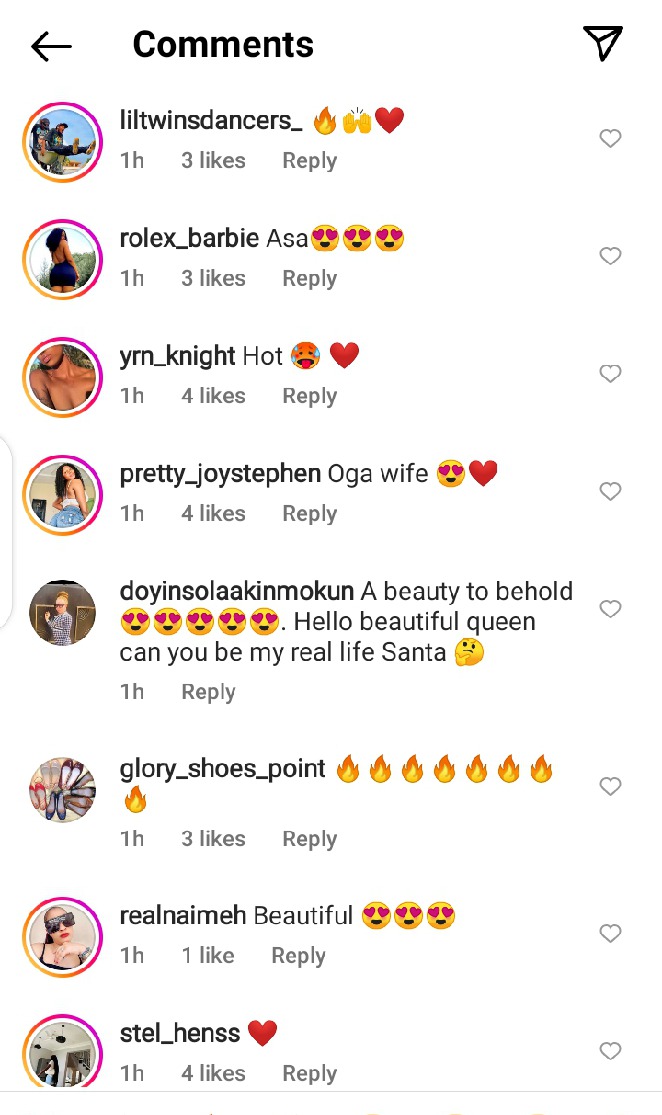Visit the realnaimeh profile via username
The width and height of the screenshot is (662, 1115).
(183, 916)
